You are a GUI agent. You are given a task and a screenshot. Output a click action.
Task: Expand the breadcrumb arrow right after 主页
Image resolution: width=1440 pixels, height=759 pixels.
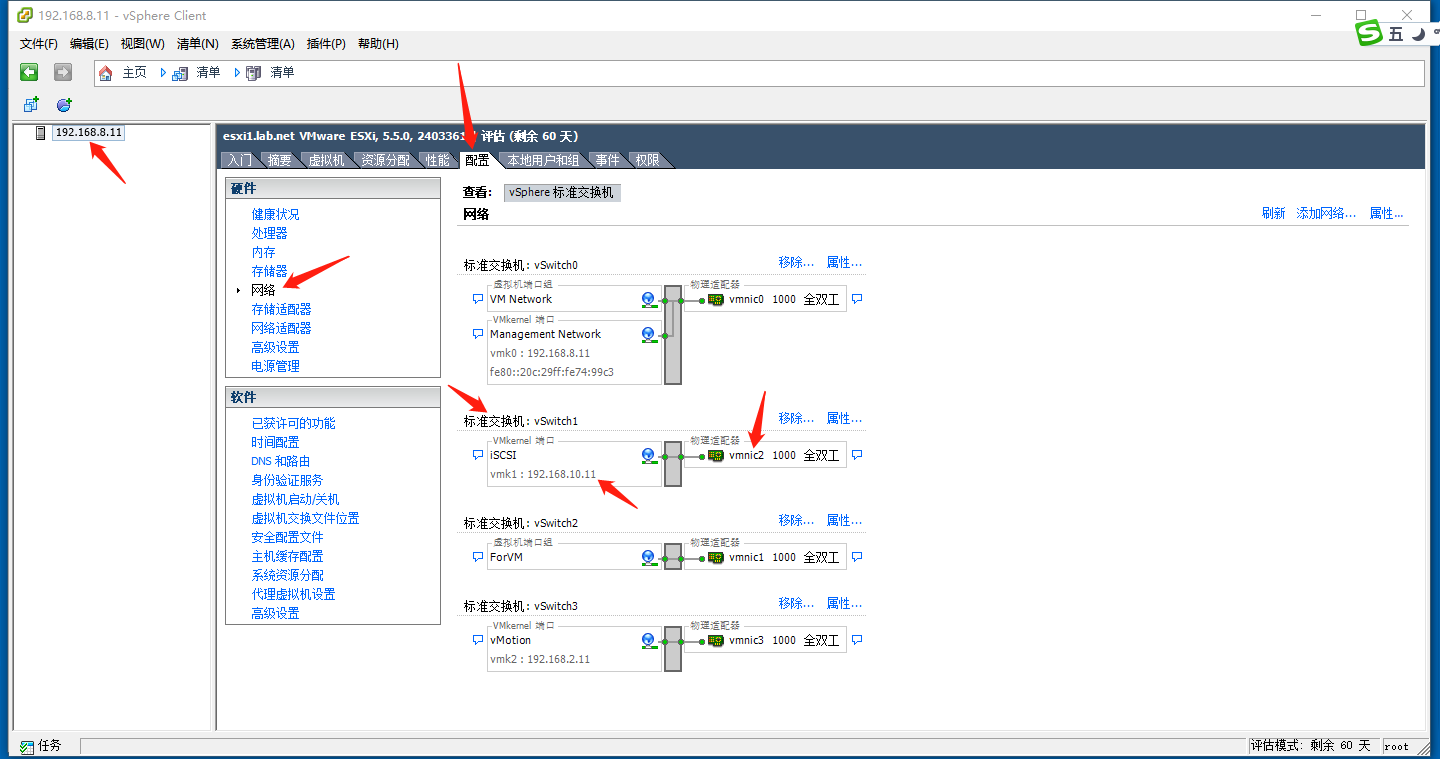pyautogui.click(x=163, y=73)
